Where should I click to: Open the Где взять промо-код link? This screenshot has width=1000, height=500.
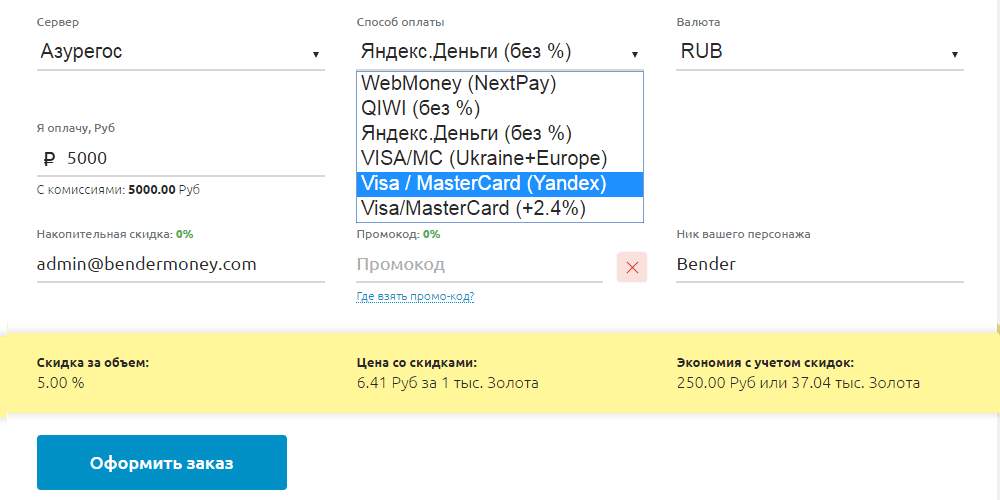pos(415,297)
